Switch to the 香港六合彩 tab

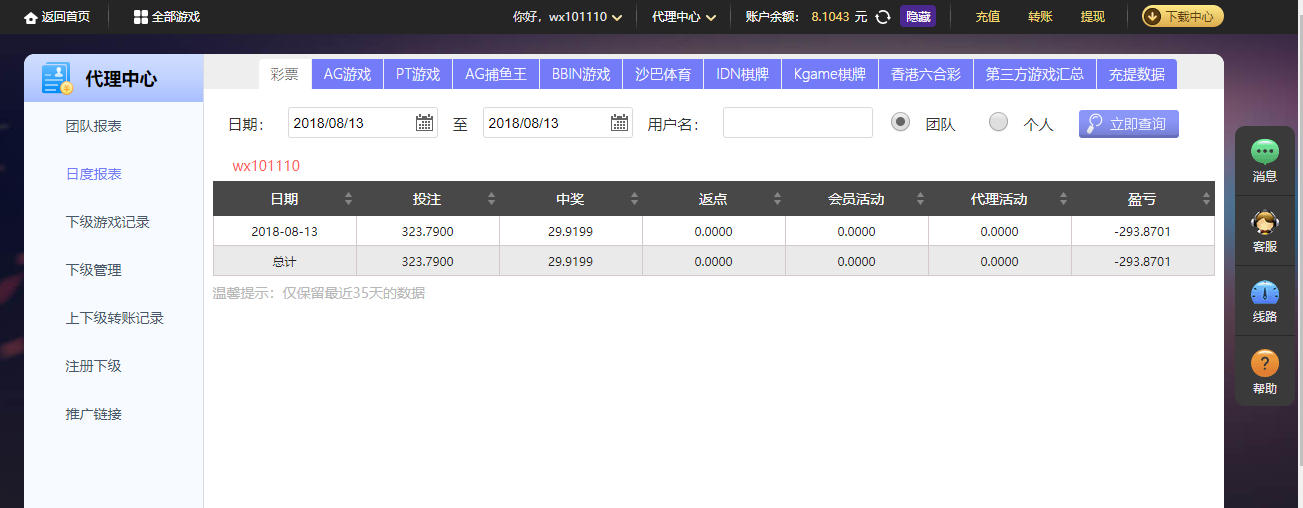tap(925, 74)
